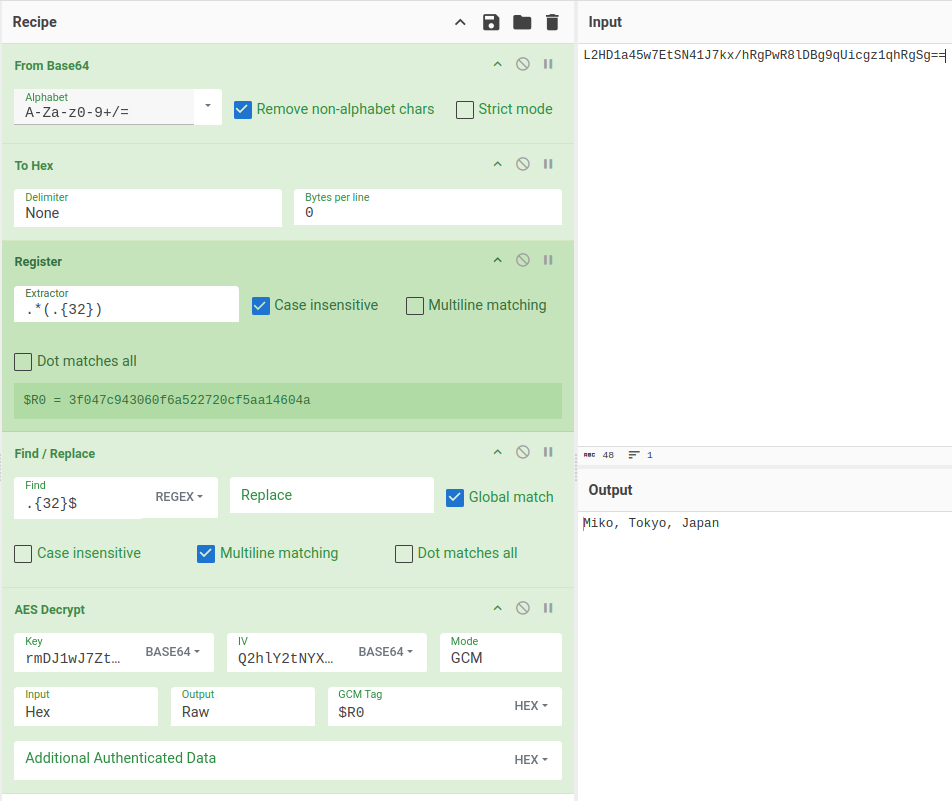Toggle Dot matches all in Register
This screenshot has height=801, width=952.
pyautogui.click(x=24, y=362)
